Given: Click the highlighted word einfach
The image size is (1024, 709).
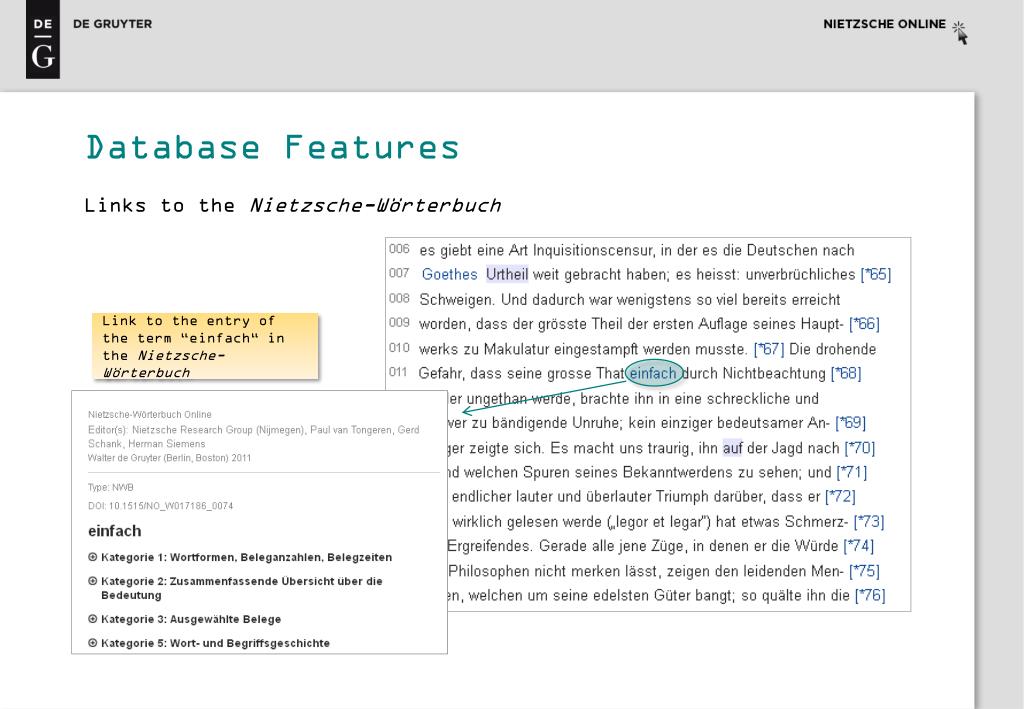Looking at the screenshot, I should (654, 373).
